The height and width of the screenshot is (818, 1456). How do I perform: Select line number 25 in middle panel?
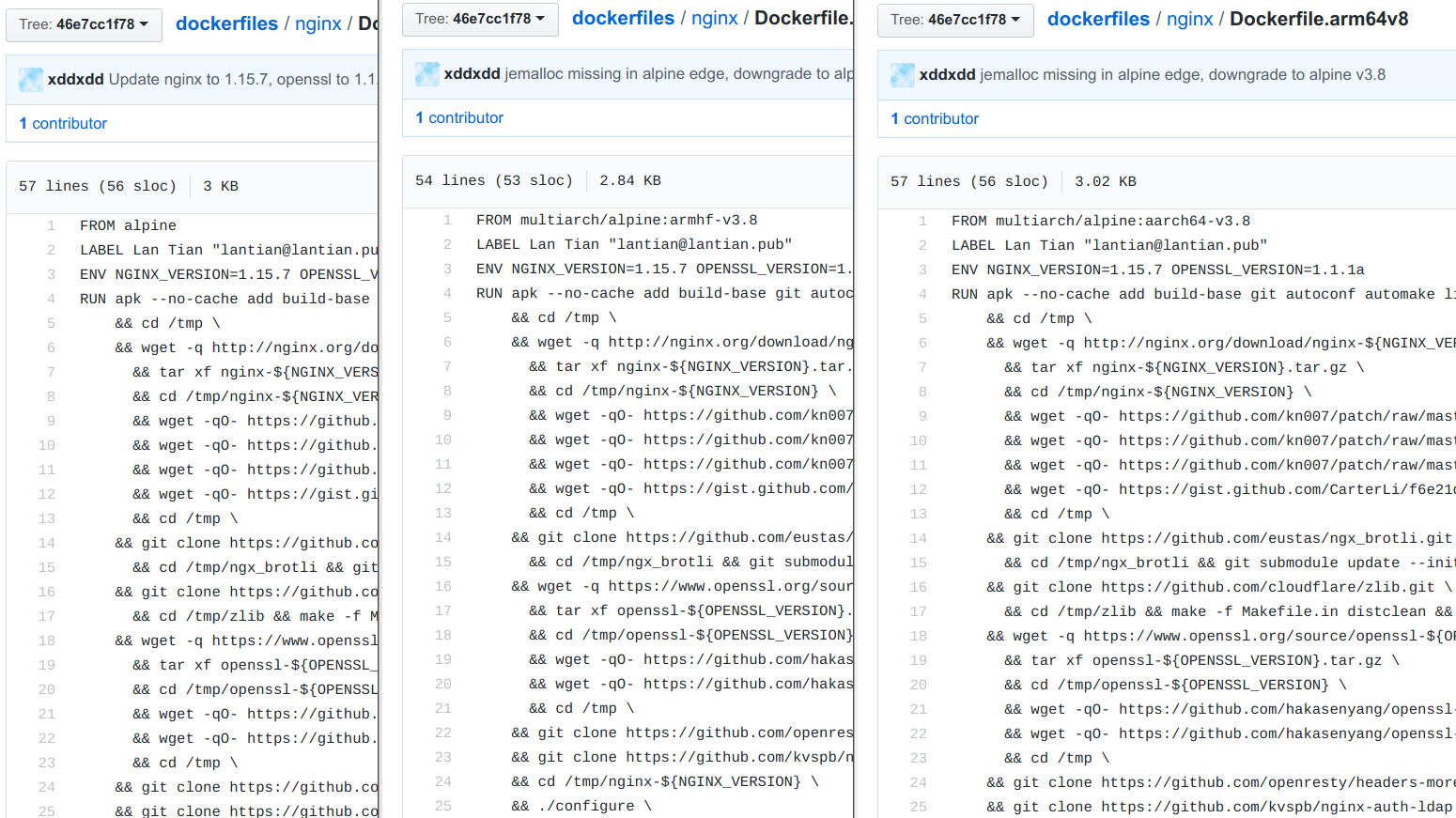[443, 807]
